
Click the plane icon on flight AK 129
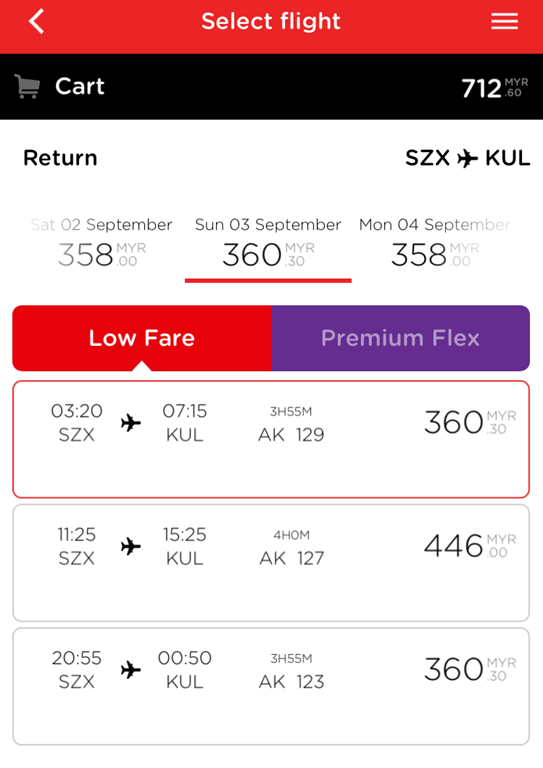coord(131,422)
